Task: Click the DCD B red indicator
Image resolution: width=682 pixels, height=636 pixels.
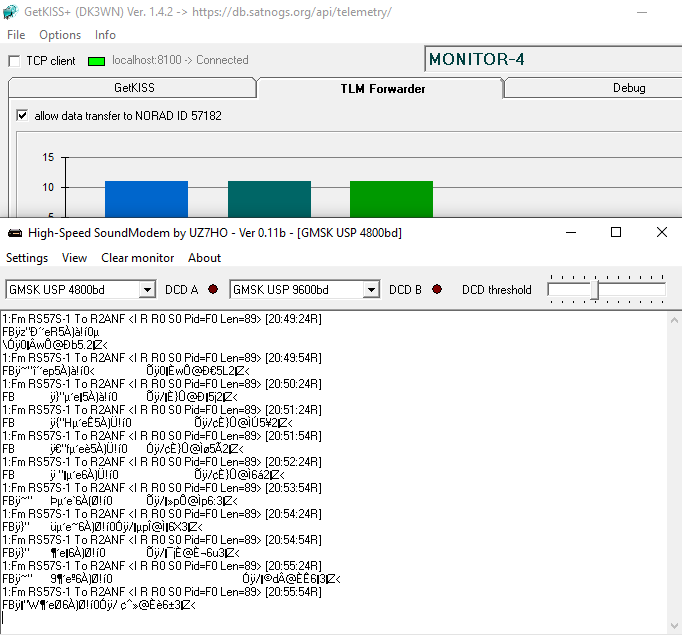Action: click(437, 289)
